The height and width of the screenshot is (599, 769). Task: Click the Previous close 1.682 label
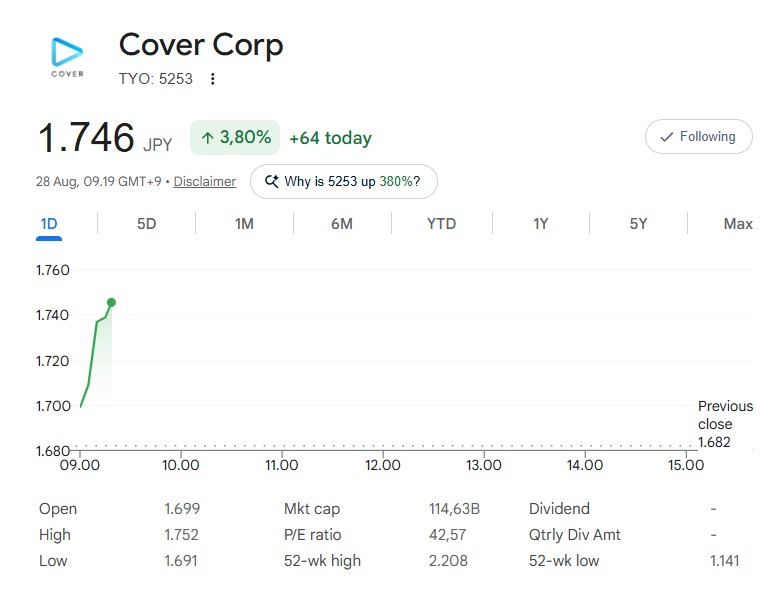[725, 424]
